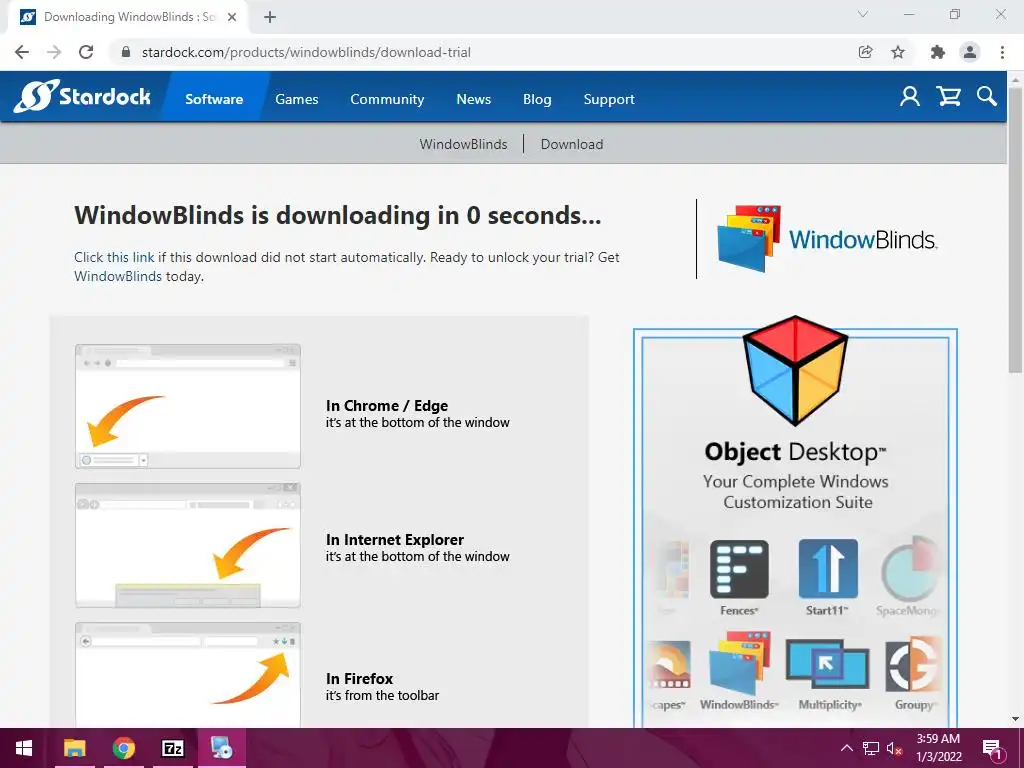This screenshot has width=1024, height=768.
Task: Click the site search magnifier icon
Action: pos(987,97)
